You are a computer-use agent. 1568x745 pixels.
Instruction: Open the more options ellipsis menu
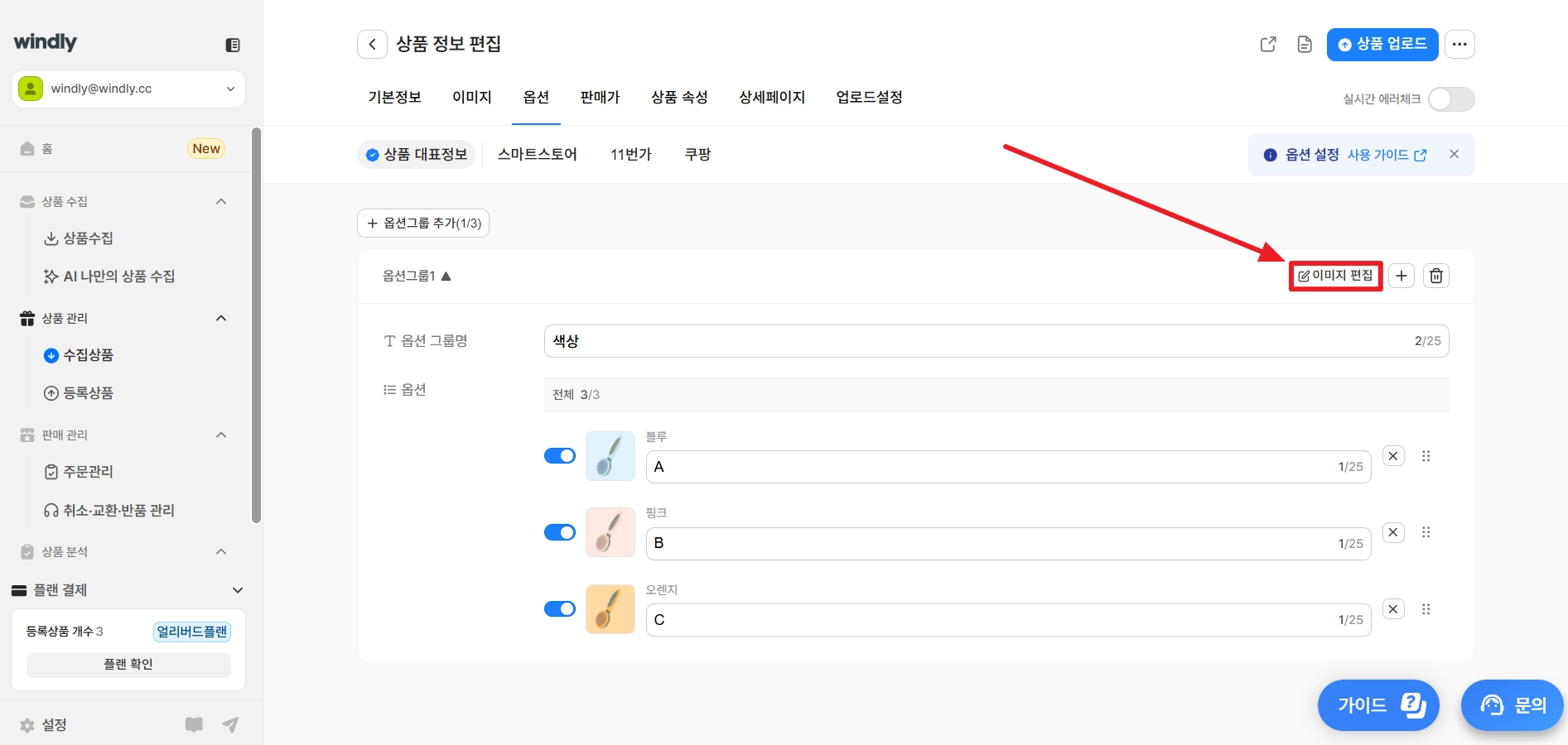(1459, 44)
